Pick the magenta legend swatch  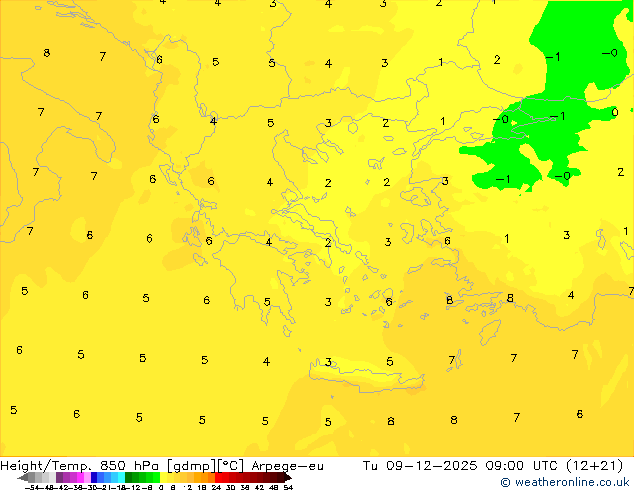click(x=80, y=478)
